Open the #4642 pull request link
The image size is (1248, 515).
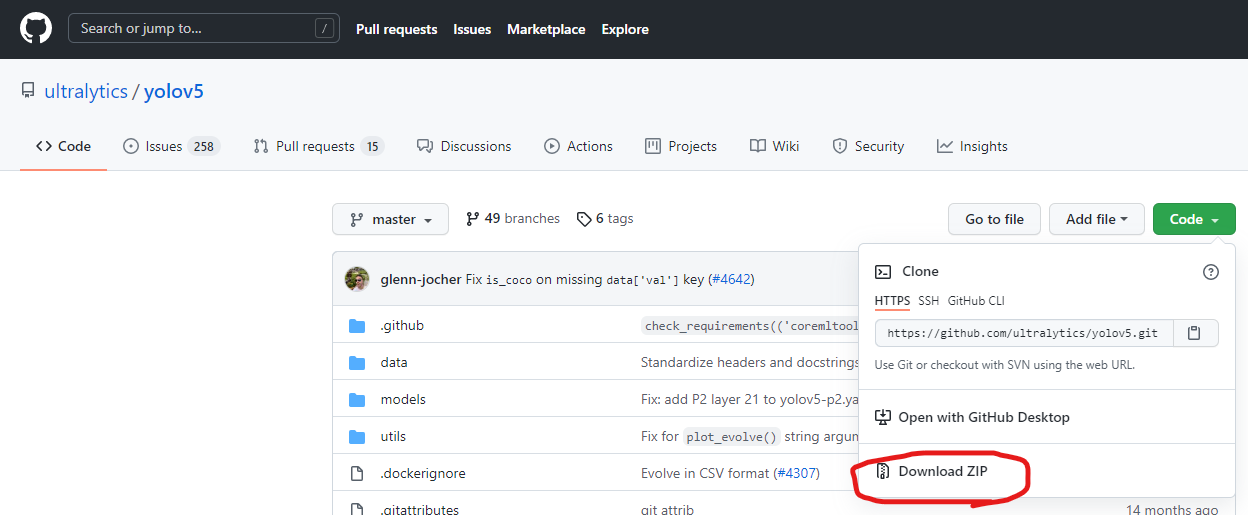(731, 279)
